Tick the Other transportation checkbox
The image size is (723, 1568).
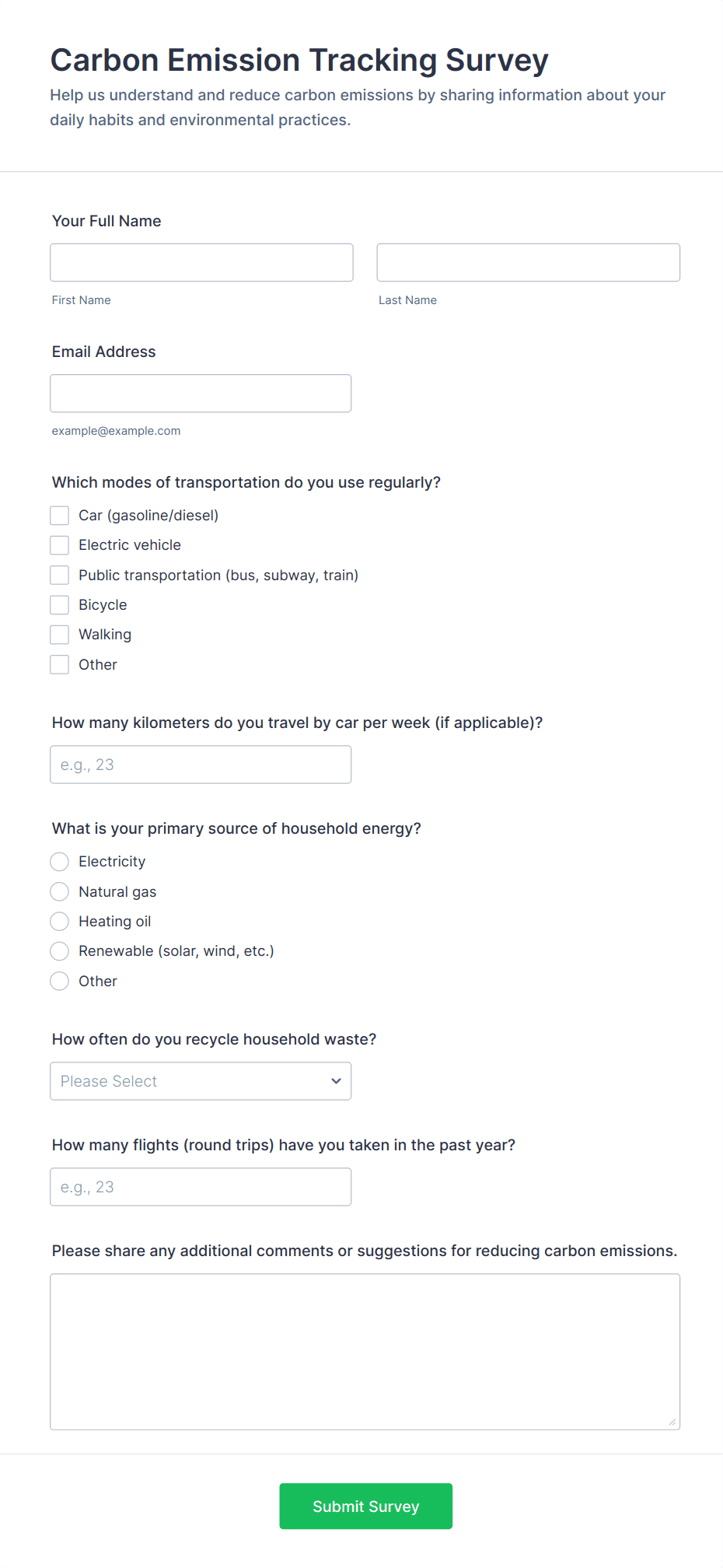60,665
